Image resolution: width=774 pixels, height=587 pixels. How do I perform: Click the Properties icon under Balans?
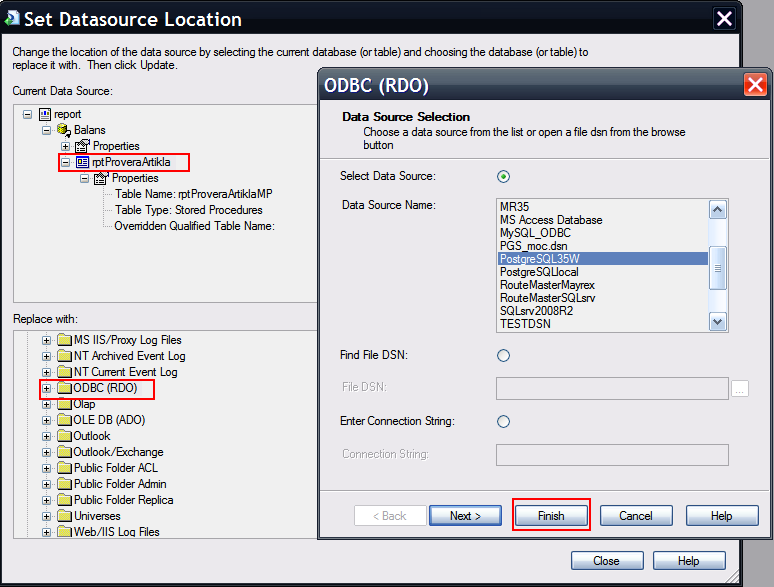pyautogui.click(x=82, y=146)
